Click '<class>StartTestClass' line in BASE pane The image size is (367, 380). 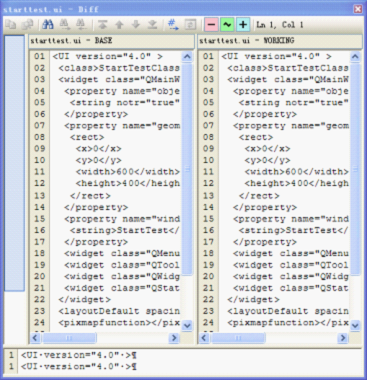point(119,68)
